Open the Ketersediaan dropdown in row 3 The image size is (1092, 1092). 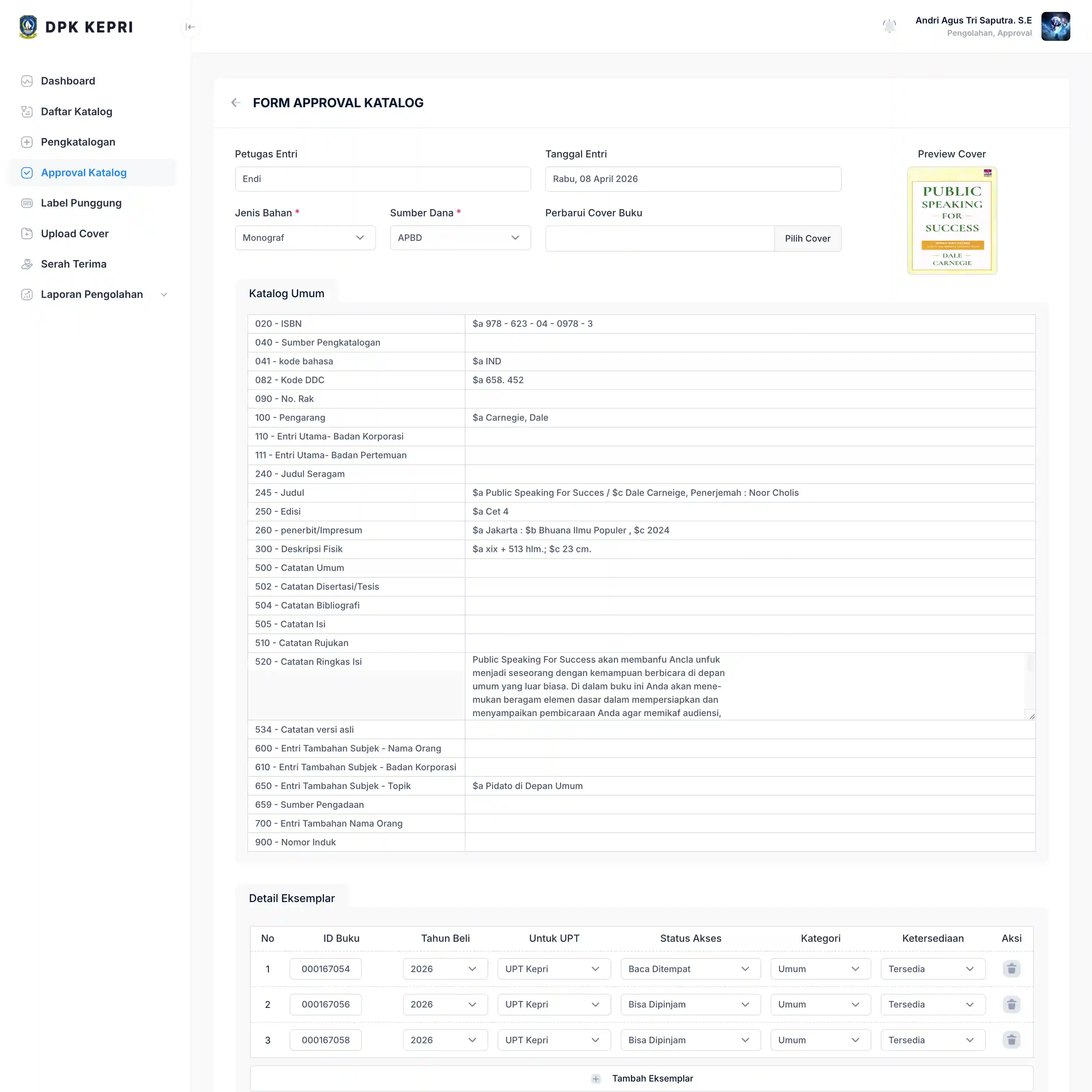pyautogui.click(x=932, y=1040)
